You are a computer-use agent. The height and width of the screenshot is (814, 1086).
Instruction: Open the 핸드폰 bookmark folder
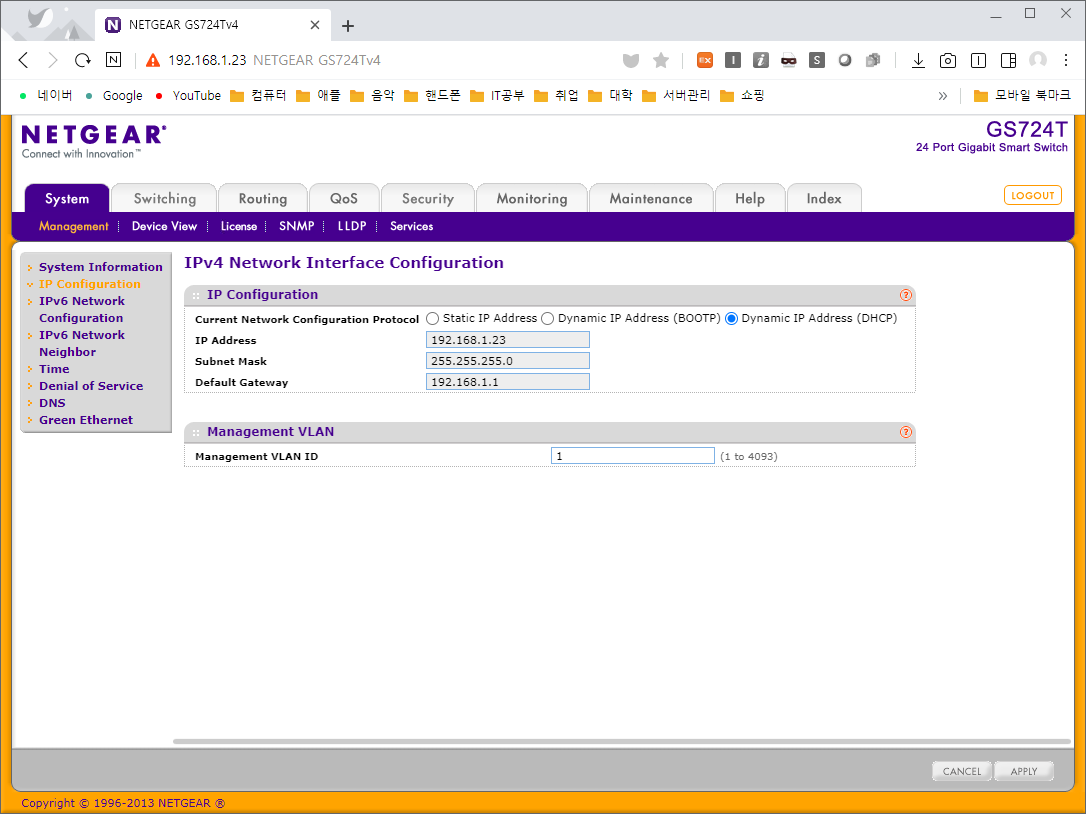[432, 96]
